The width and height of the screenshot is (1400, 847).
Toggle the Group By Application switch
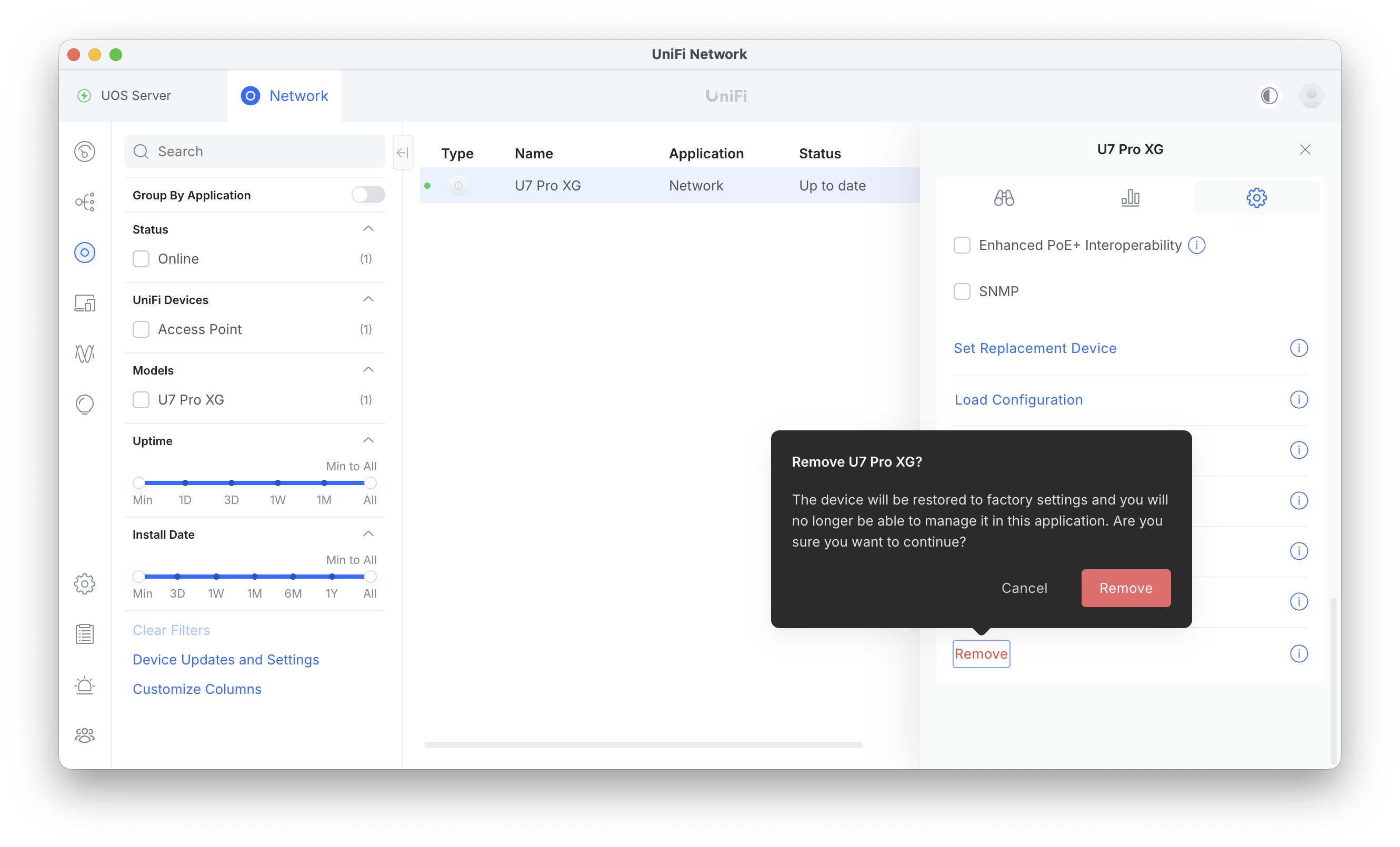(x=367, y=195)
